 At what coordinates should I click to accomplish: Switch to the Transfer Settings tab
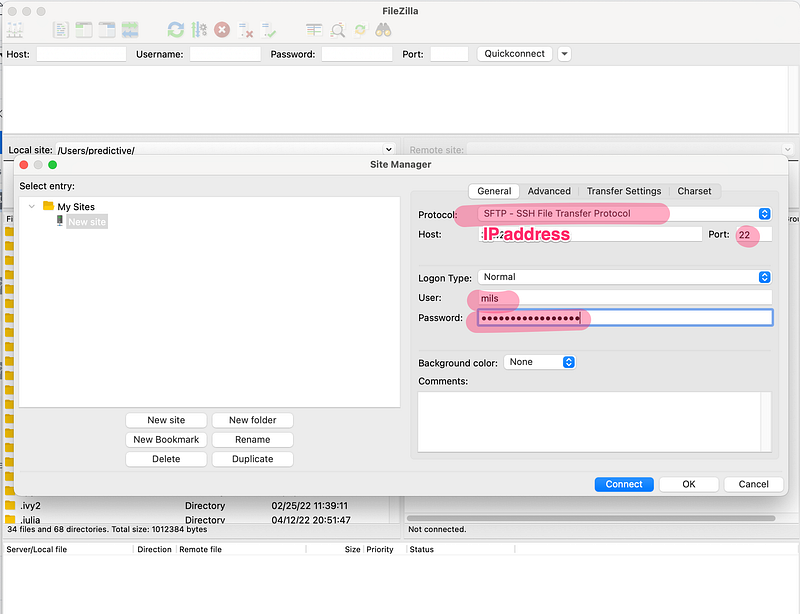[x=623, y=191]
